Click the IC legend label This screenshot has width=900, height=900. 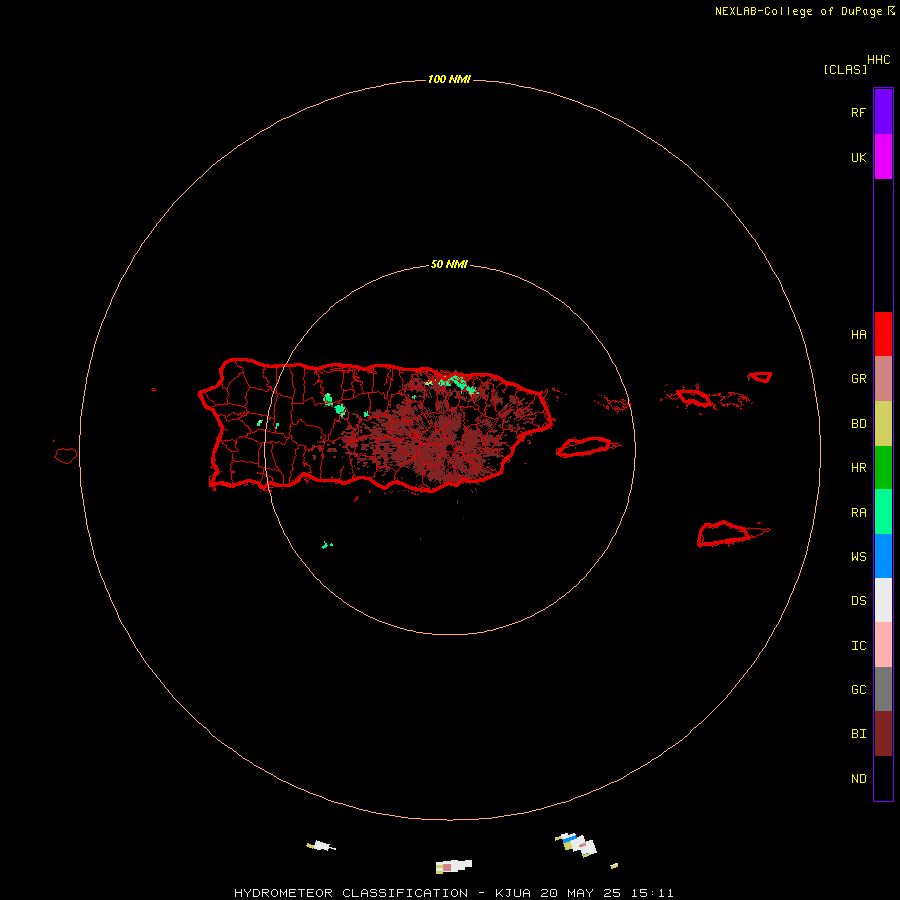point(858,646)
